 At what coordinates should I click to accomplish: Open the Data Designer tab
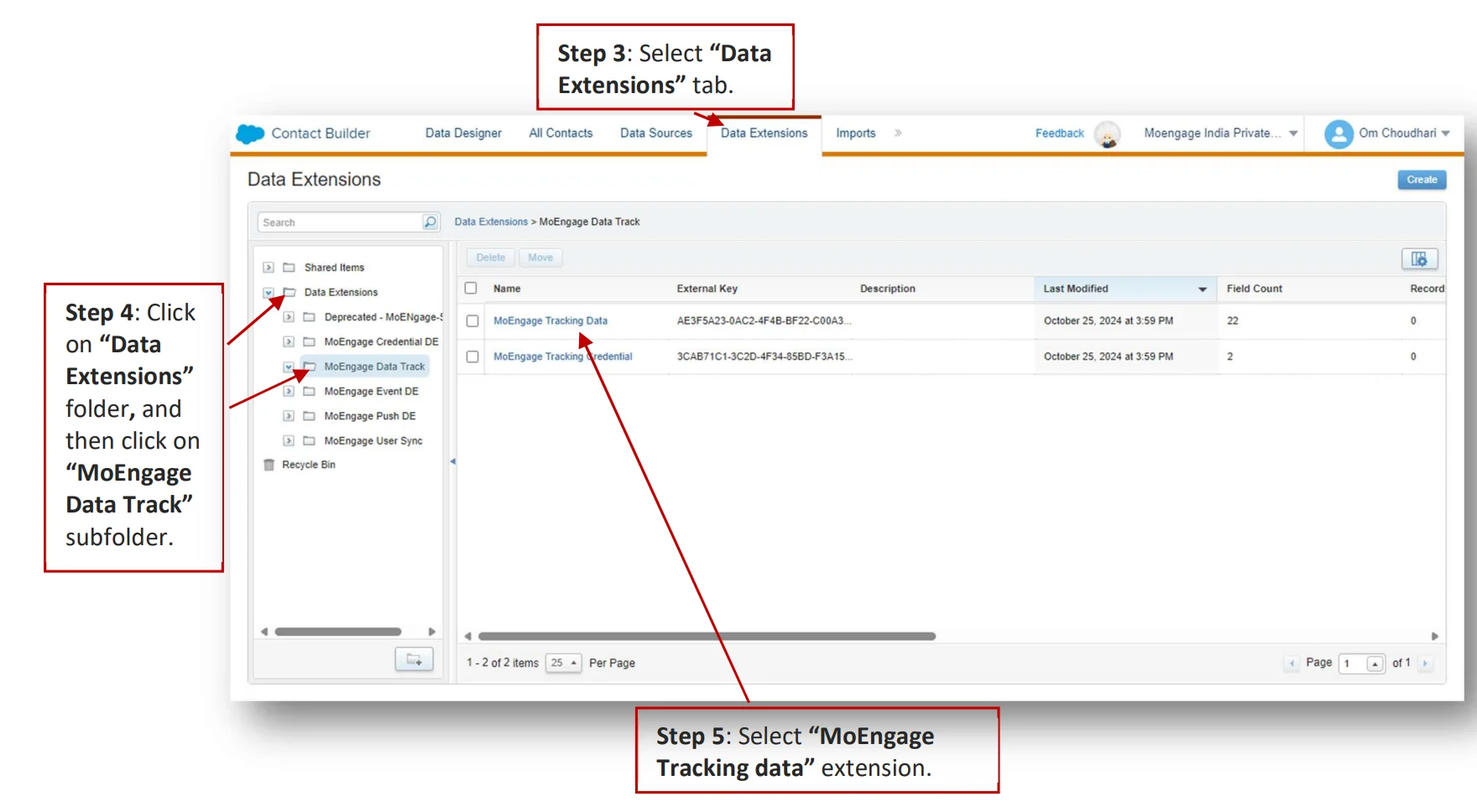click(463, 133)
